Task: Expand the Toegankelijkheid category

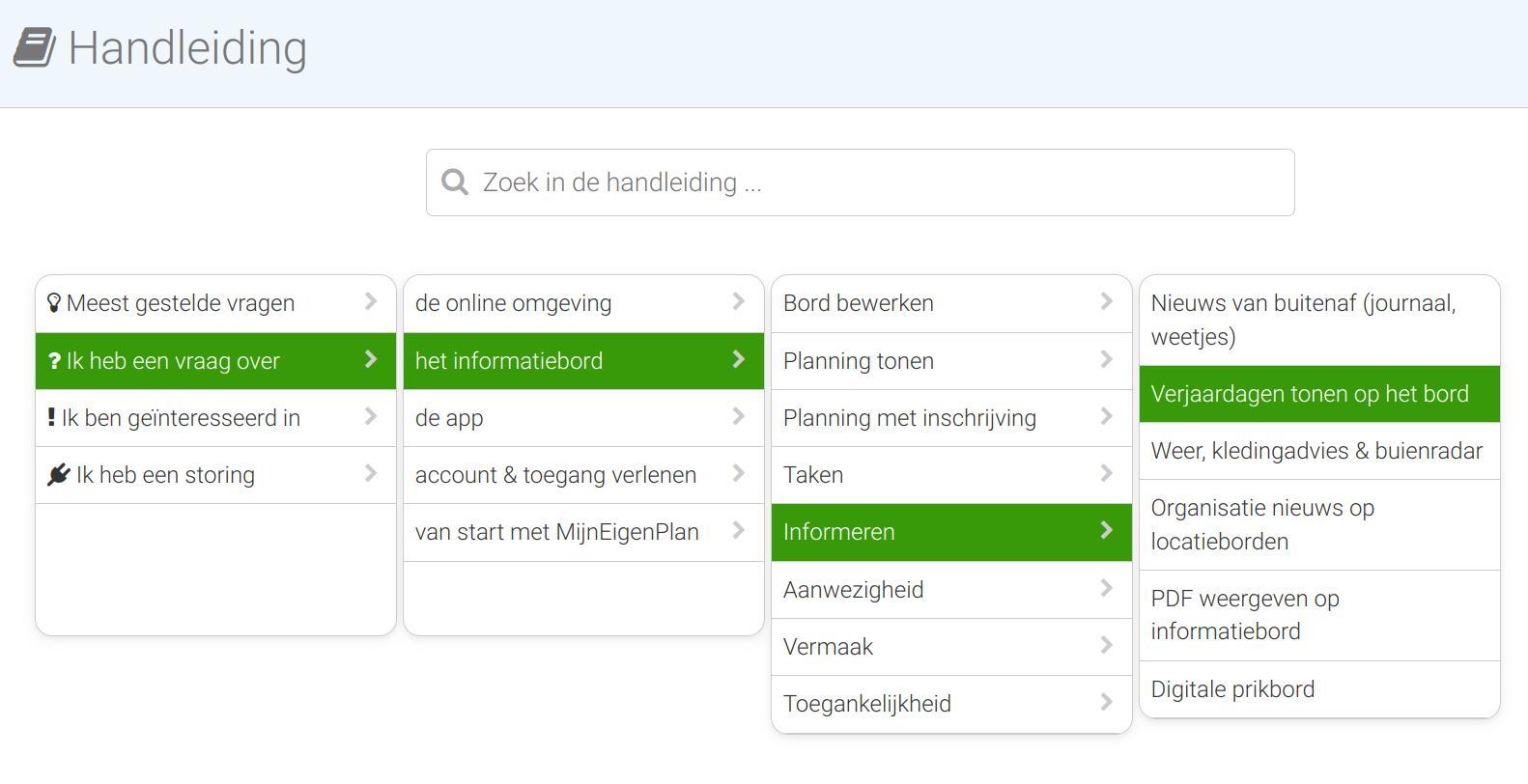Action: (x=951, y=704)
